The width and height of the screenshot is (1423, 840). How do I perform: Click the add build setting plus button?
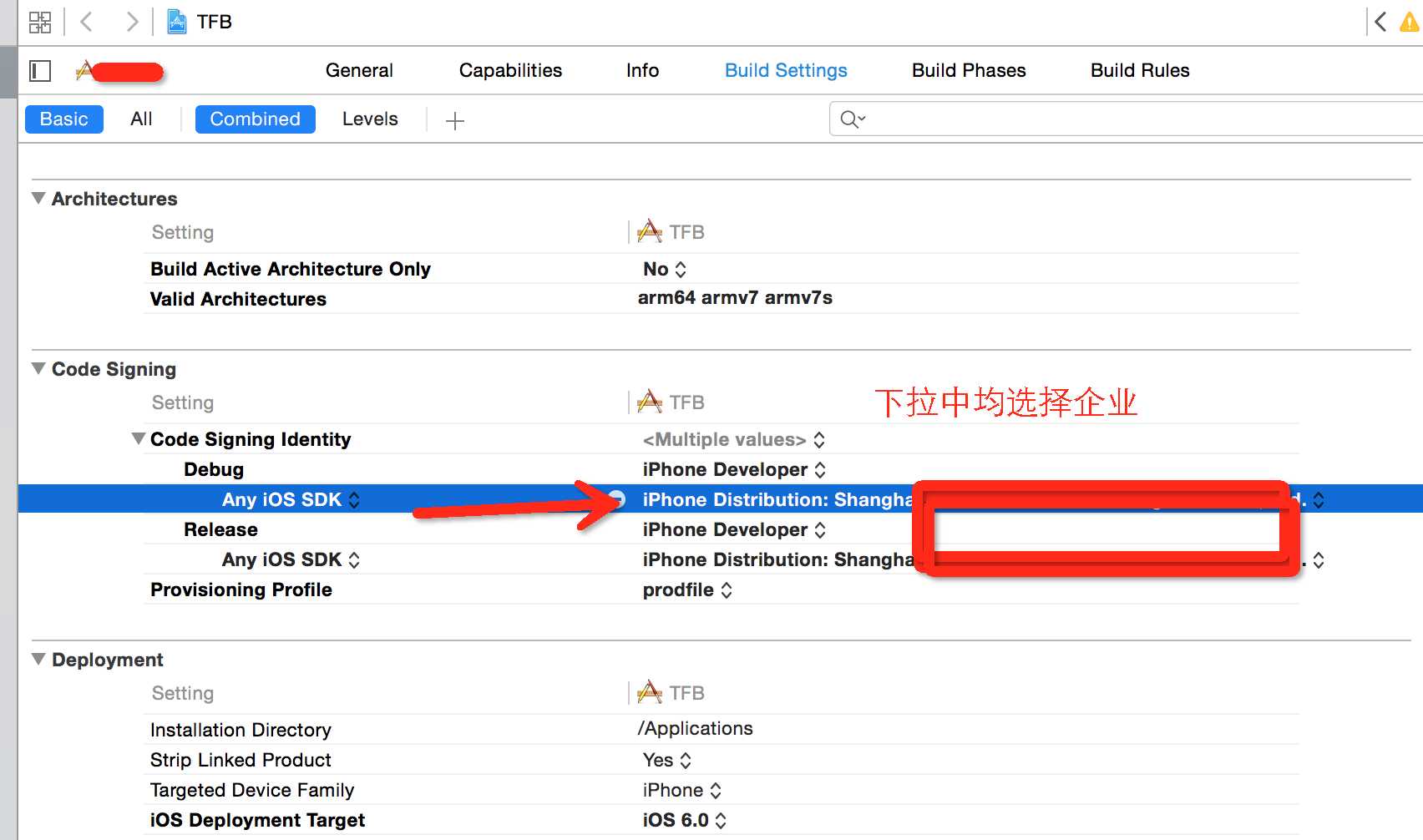455,121
